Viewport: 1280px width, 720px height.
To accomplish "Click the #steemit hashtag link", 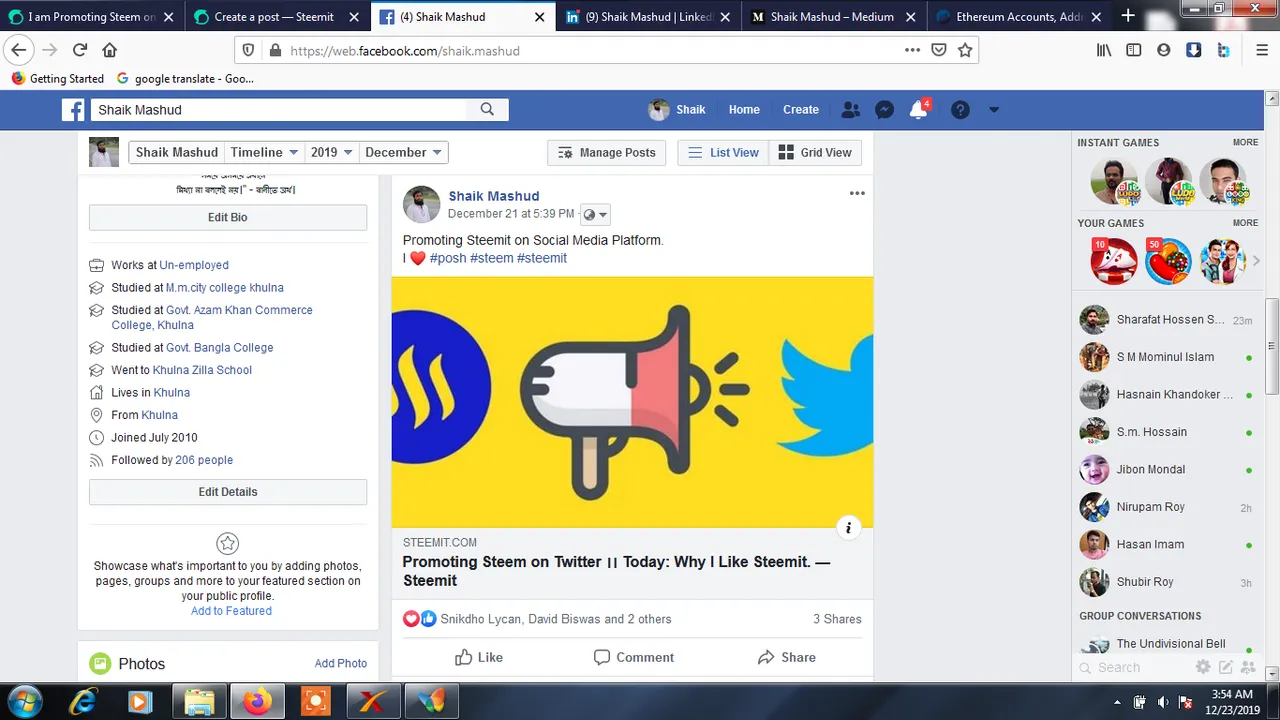I will point(542,258).
